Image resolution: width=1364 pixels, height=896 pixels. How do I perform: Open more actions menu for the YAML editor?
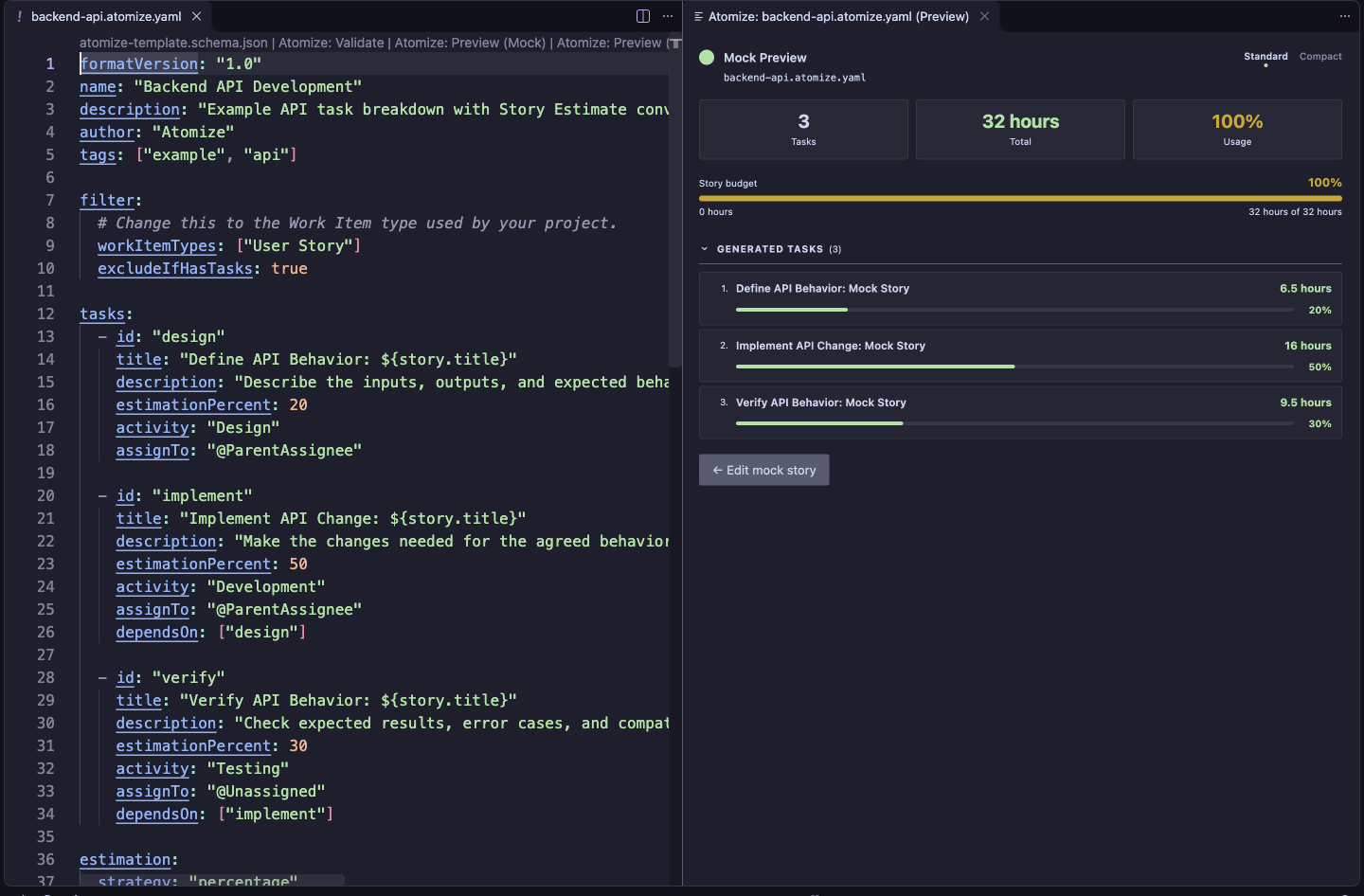(x=668, y=16)
